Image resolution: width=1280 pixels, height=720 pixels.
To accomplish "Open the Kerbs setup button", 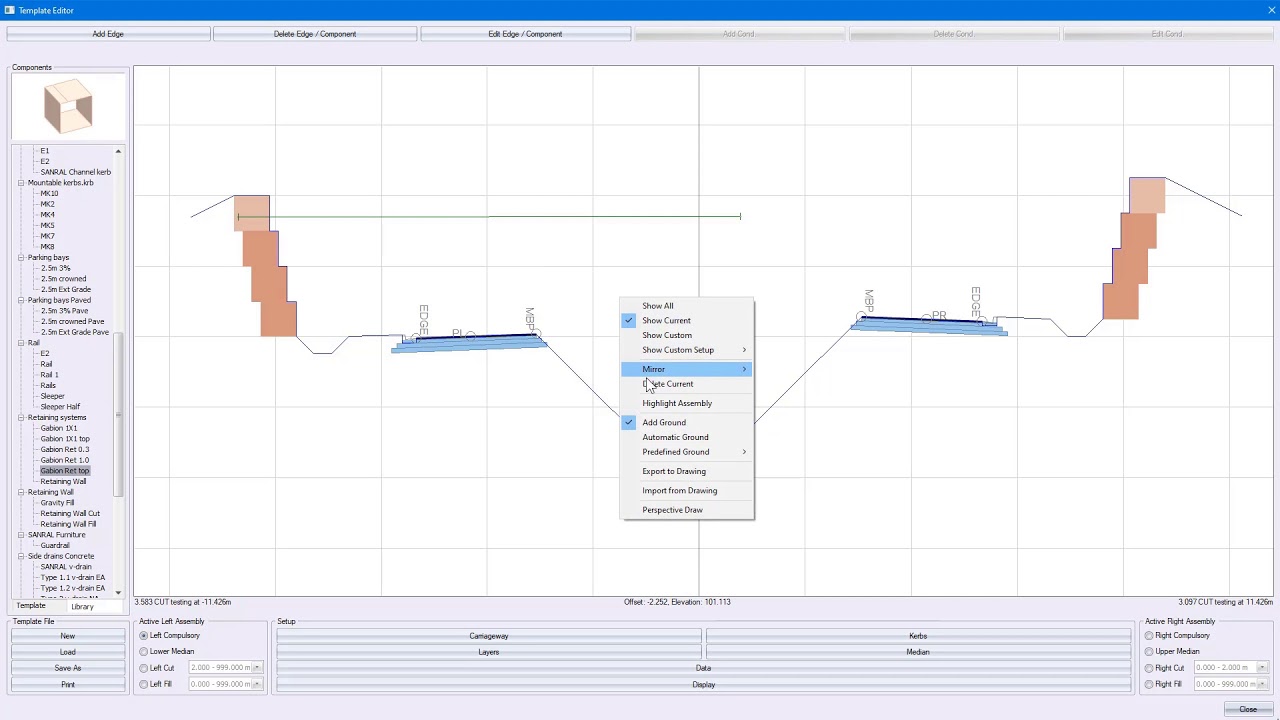I will [918, 636].
